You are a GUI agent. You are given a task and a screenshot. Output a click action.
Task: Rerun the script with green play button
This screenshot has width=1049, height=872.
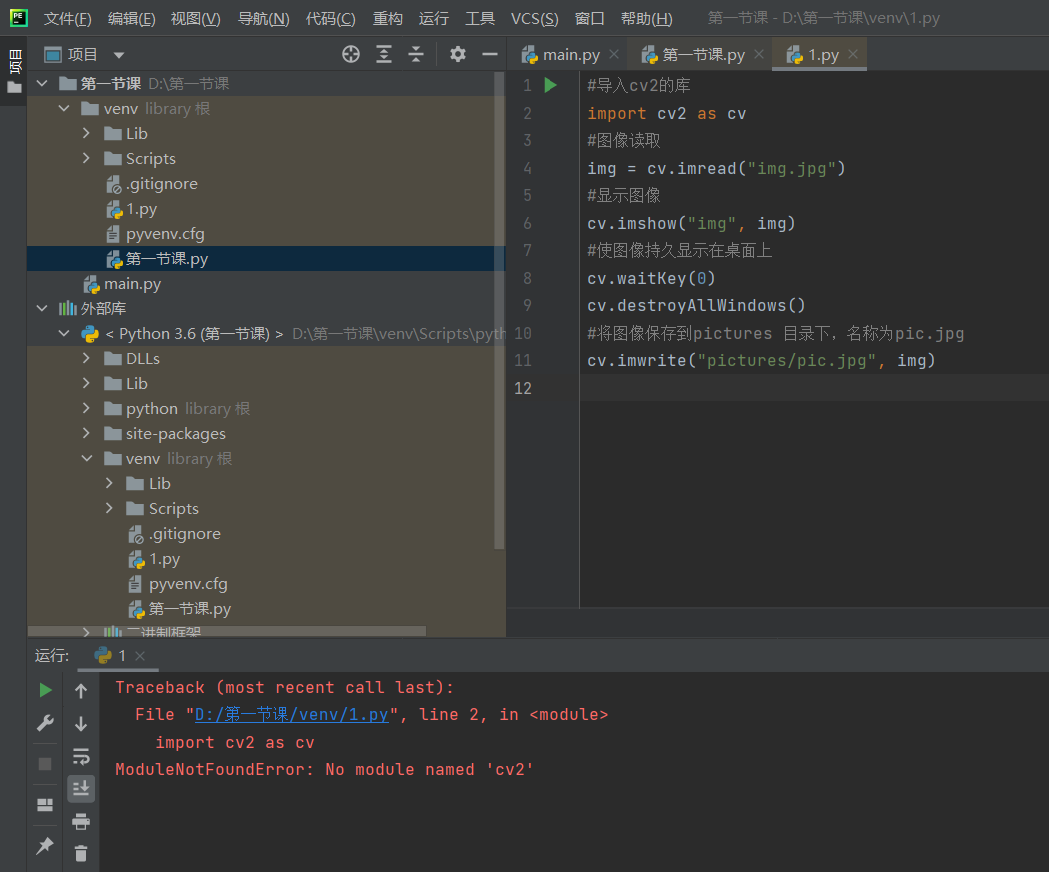(x=45, y=690)
